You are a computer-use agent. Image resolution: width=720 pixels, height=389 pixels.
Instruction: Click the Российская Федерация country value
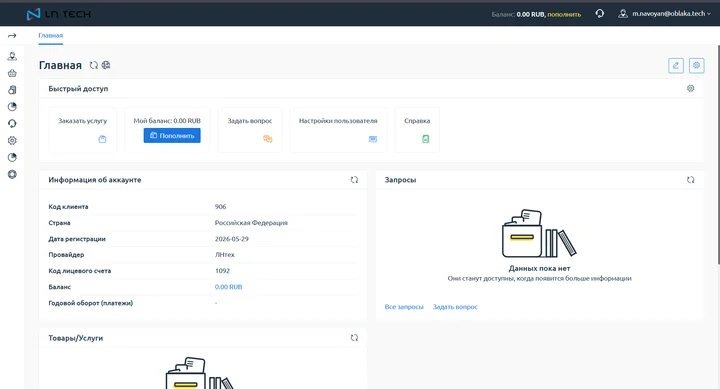tap(251, 223)
